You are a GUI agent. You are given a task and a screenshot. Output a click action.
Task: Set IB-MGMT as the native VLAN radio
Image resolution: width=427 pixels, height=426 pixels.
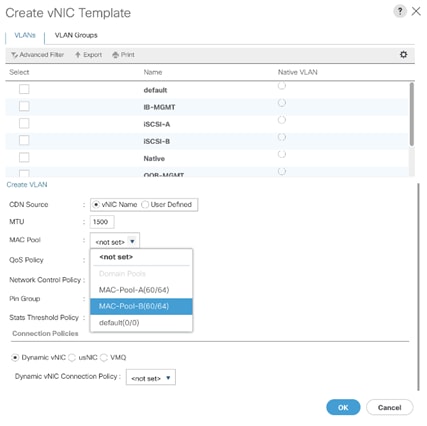click(282, 103)
